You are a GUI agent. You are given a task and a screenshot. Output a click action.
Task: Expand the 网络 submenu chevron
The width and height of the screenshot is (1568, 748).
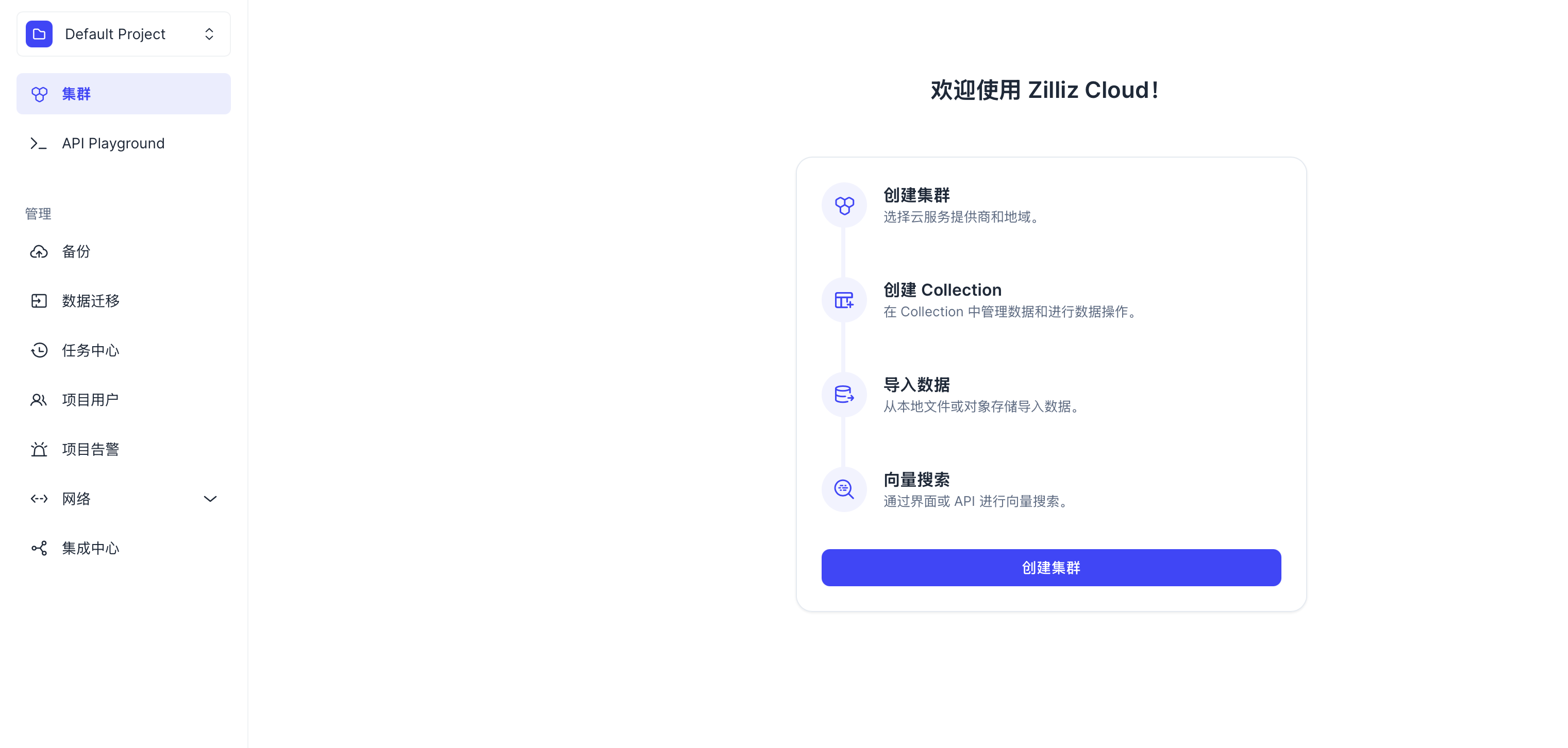pyautogui.click(x=210, y=499)
